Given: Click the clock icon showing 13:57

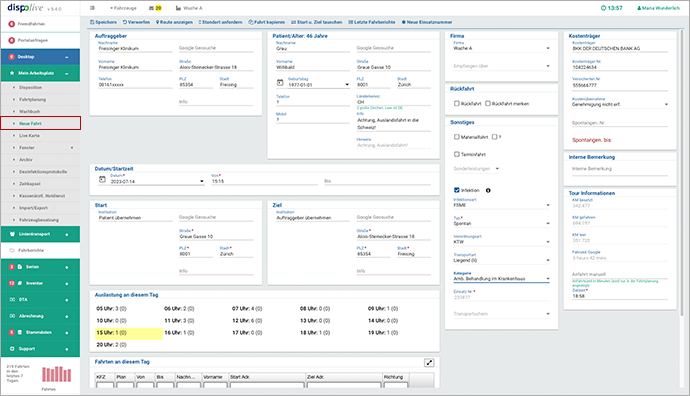Looking at the screenshot, I should [603, 8].
